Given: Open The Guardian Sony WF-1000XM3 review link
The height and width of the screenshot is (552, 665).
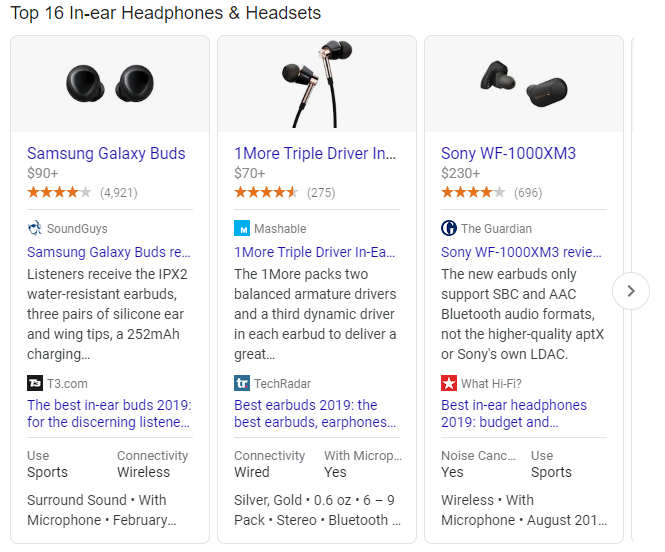Looking at the screenshot, I should pos(521,252).
